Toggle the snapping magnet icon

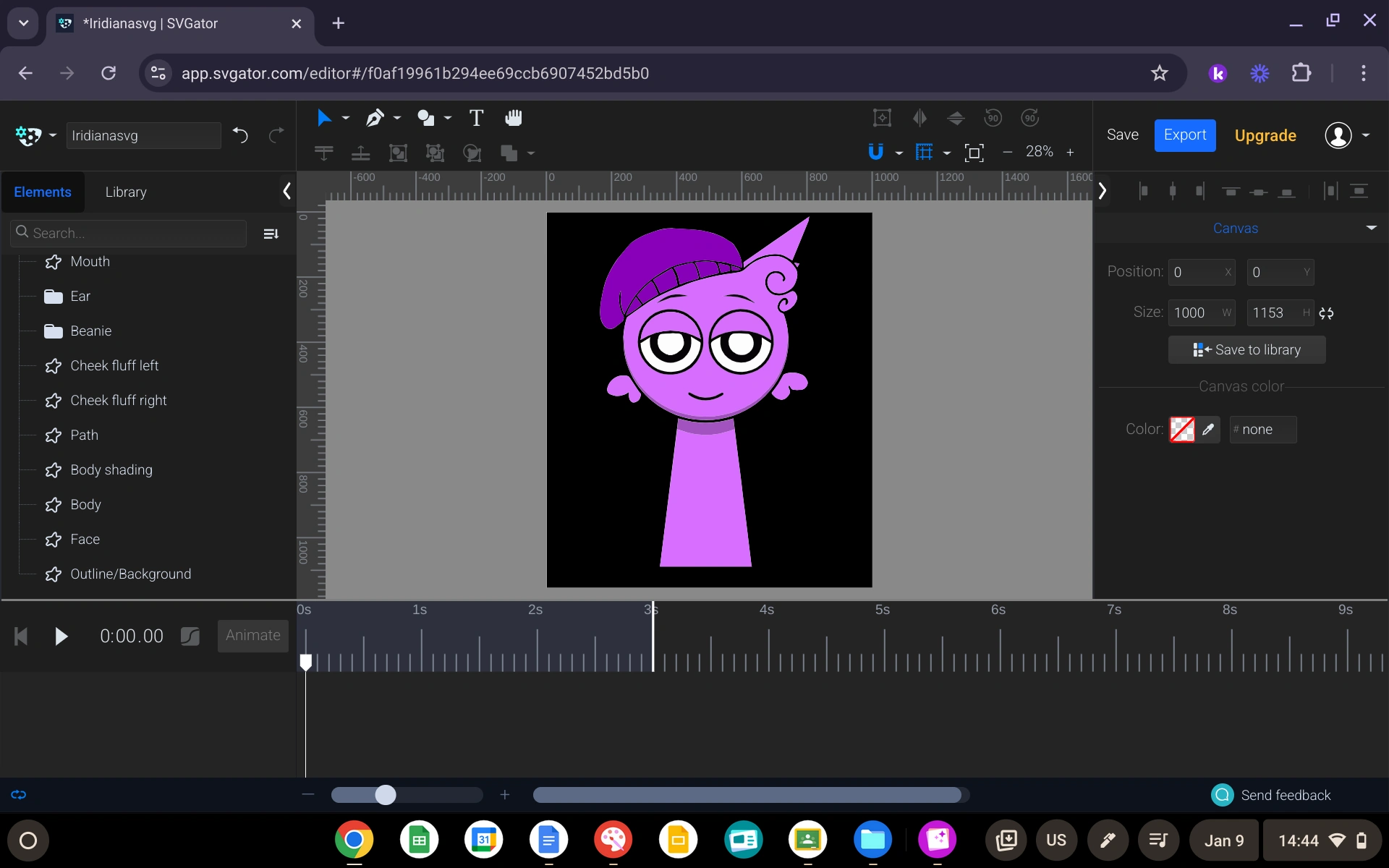click(x=875, y=152)
